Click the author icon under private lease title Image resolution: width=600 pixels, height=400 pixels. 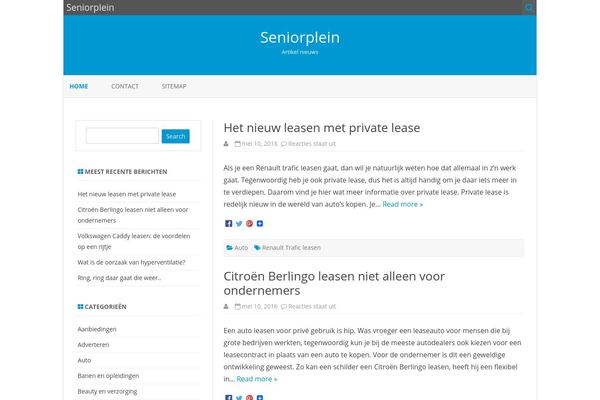click(x=226, y=144)
